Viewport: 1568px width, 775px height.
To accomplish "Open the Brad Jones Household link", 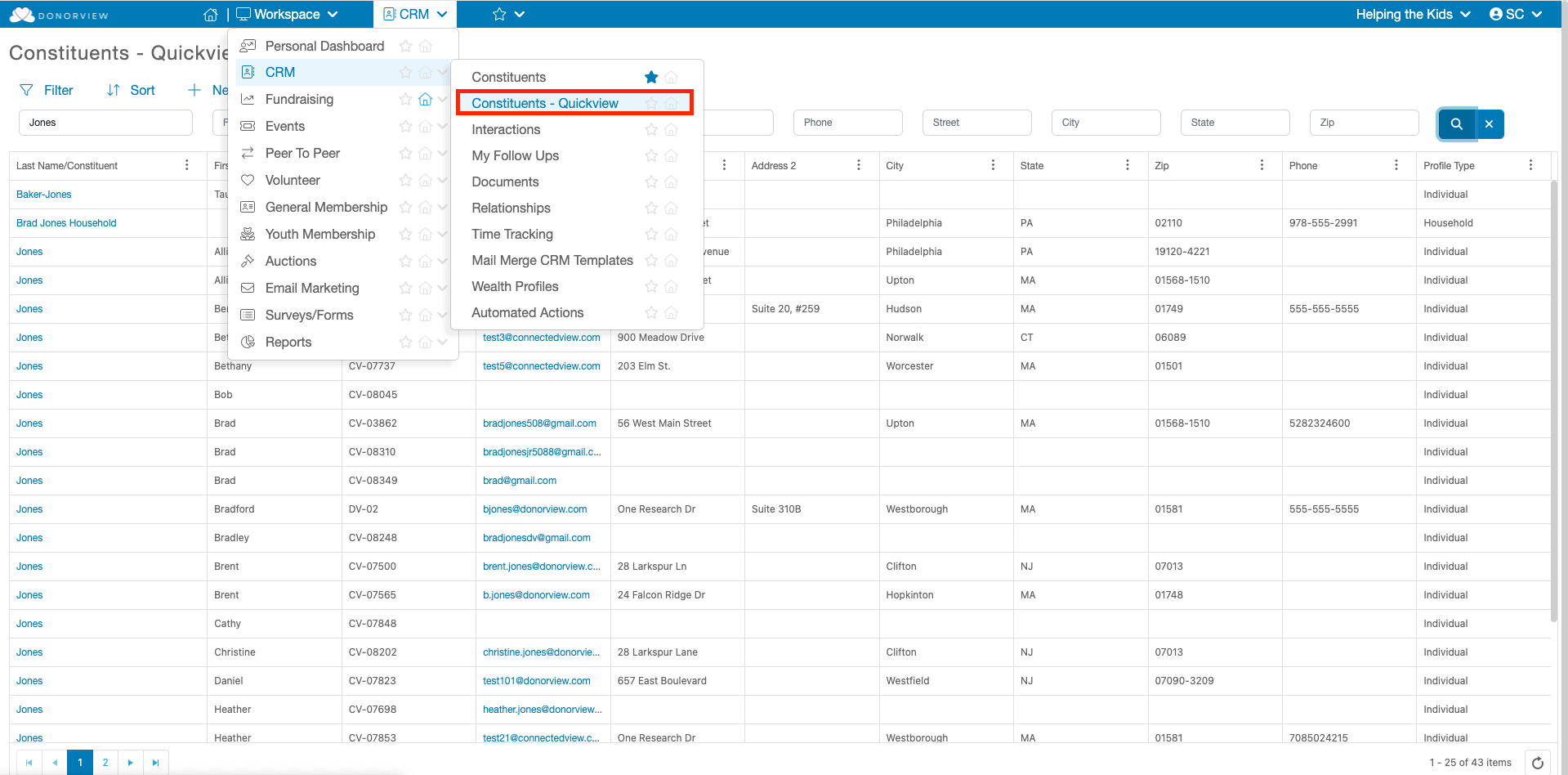I will pos(66,223).
